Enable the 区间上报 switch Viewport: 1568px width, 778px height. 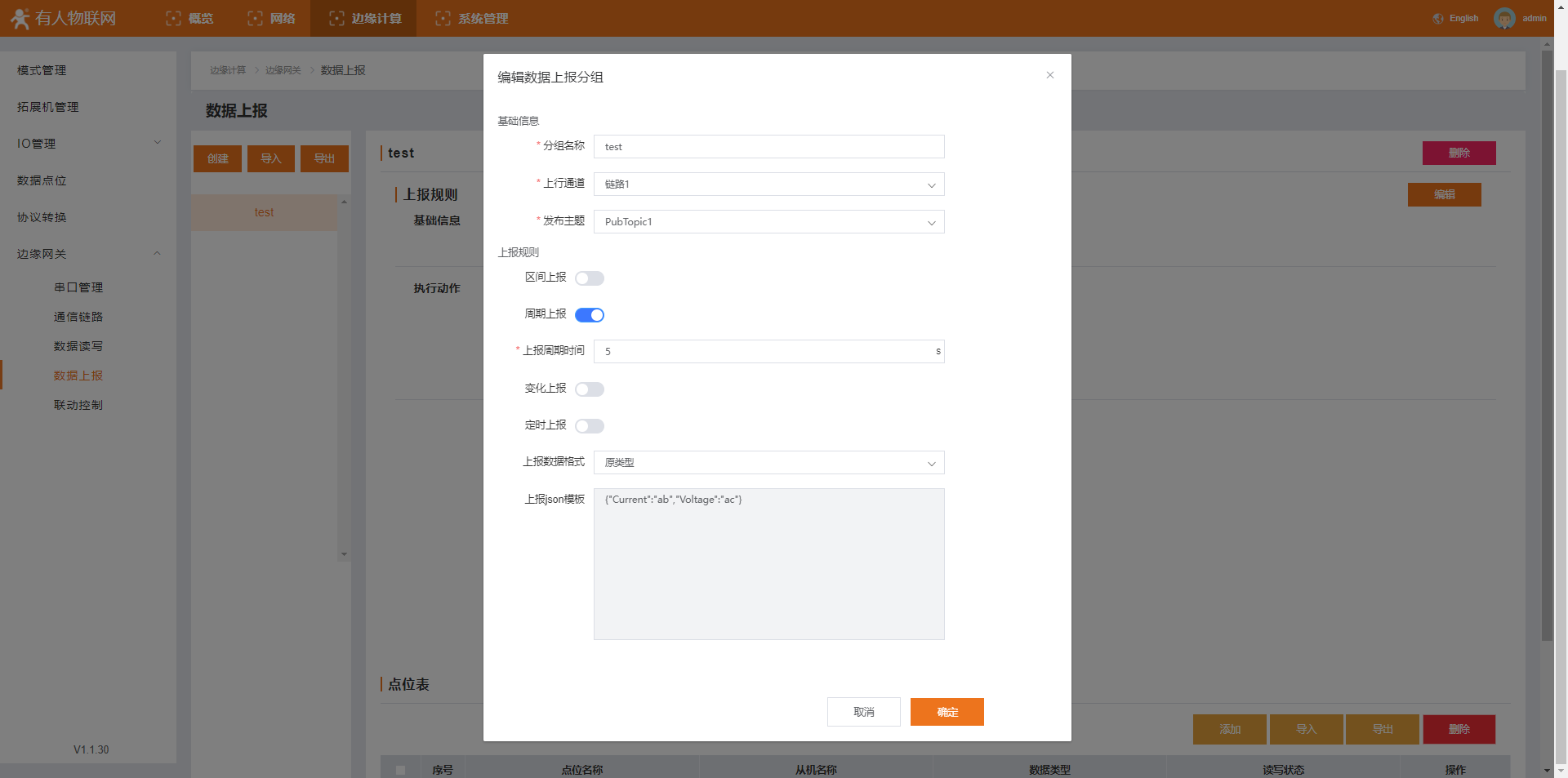pyautogui.click(x=589, y=278)
